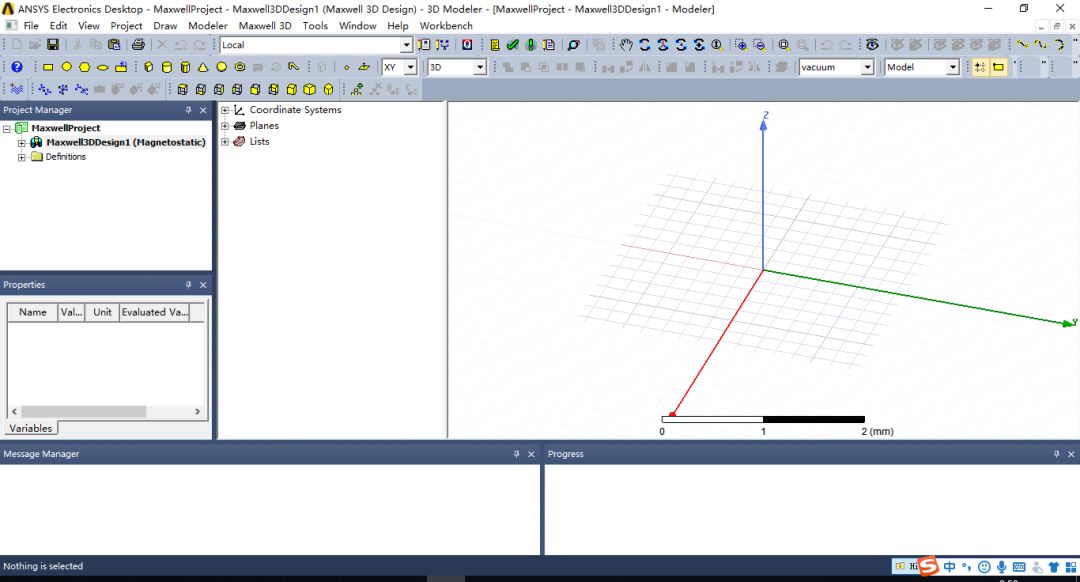The image size is (1080, 582).
Task: Click the Properties scrollbar right arrow
Action: (x=198, y=412)
